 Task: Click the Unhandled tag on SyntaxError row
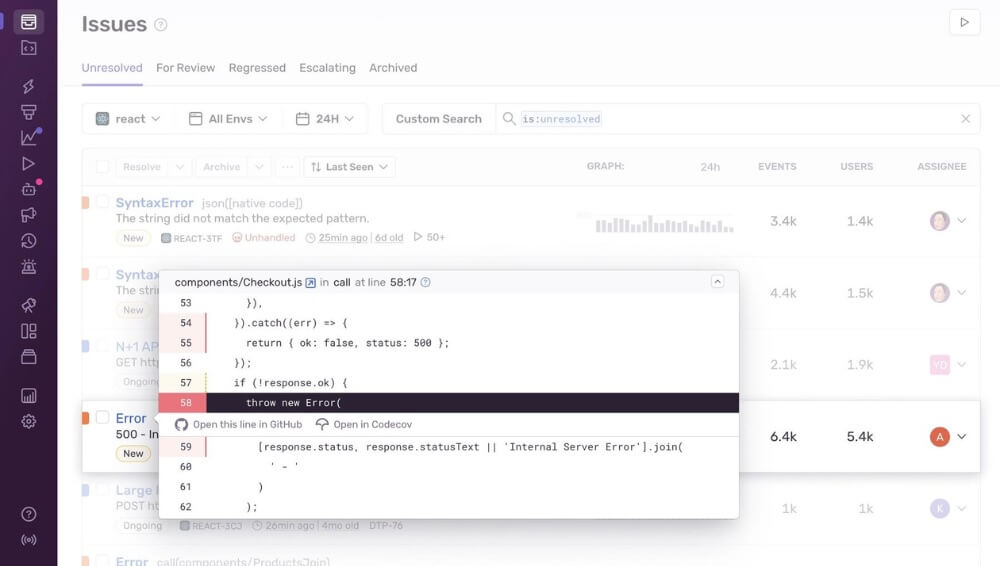click(x=264, y=237)
